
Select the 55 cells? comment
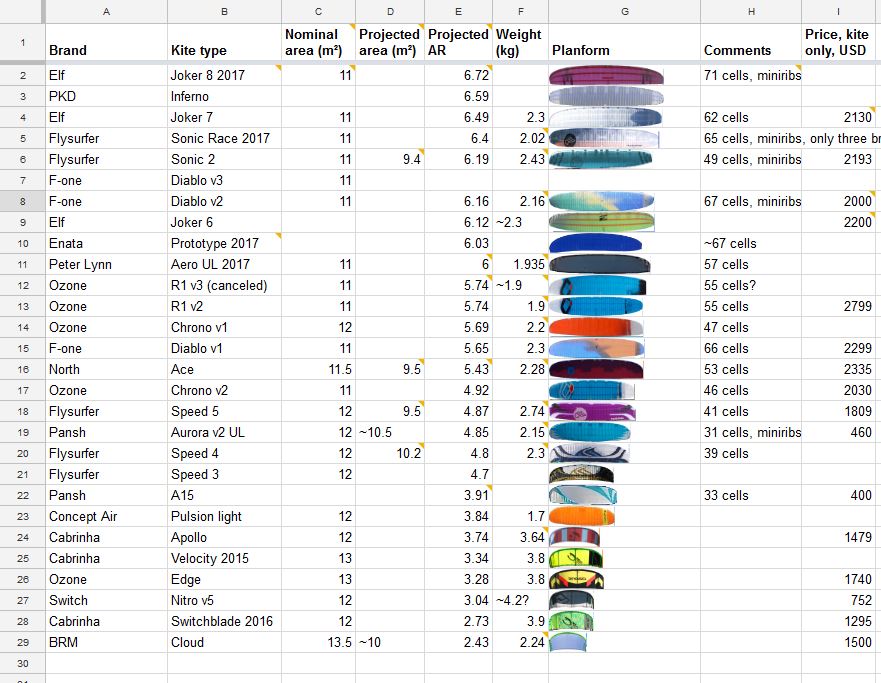coord(751,285)
